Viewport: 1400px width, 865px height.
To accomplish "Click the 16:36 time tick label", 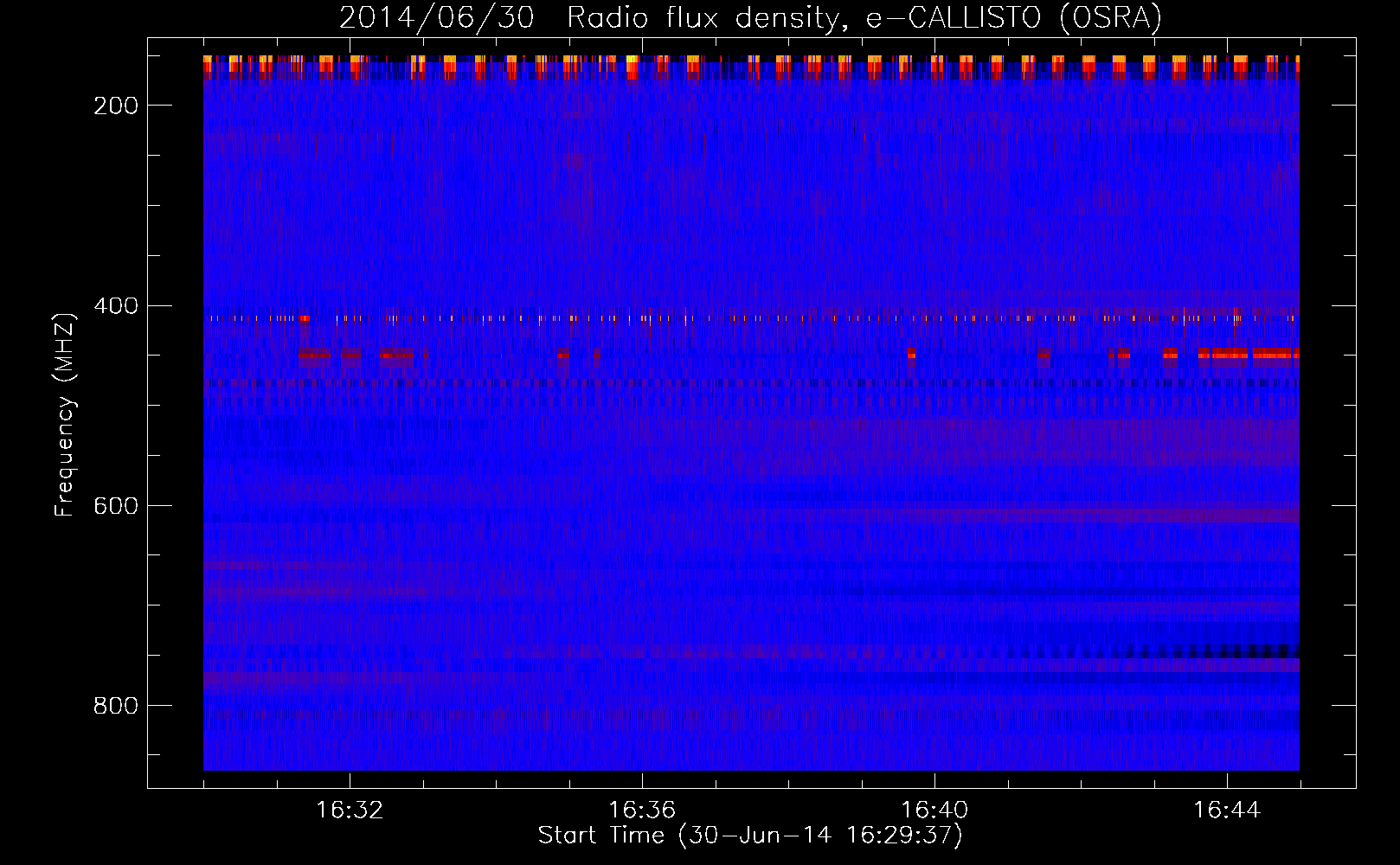I will click(642, 811).
